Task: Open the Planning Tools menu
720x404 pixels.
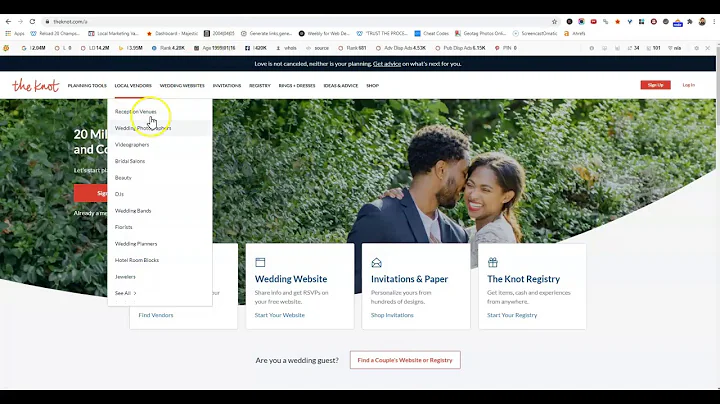Action: 87,86
